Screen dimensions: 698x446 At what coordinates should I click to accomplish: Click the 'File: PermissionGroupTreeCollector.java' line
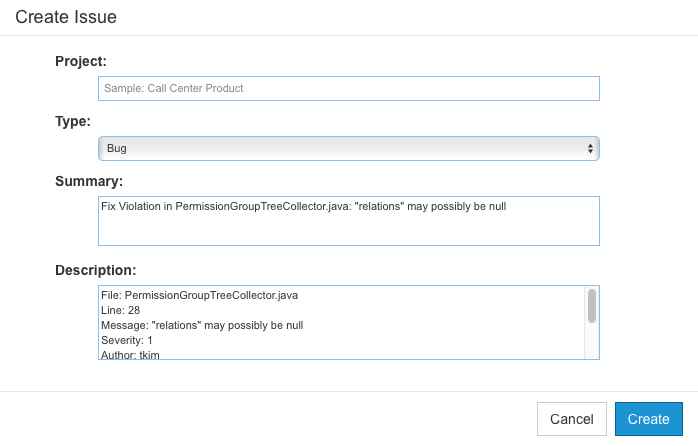[x=199, y=295]
